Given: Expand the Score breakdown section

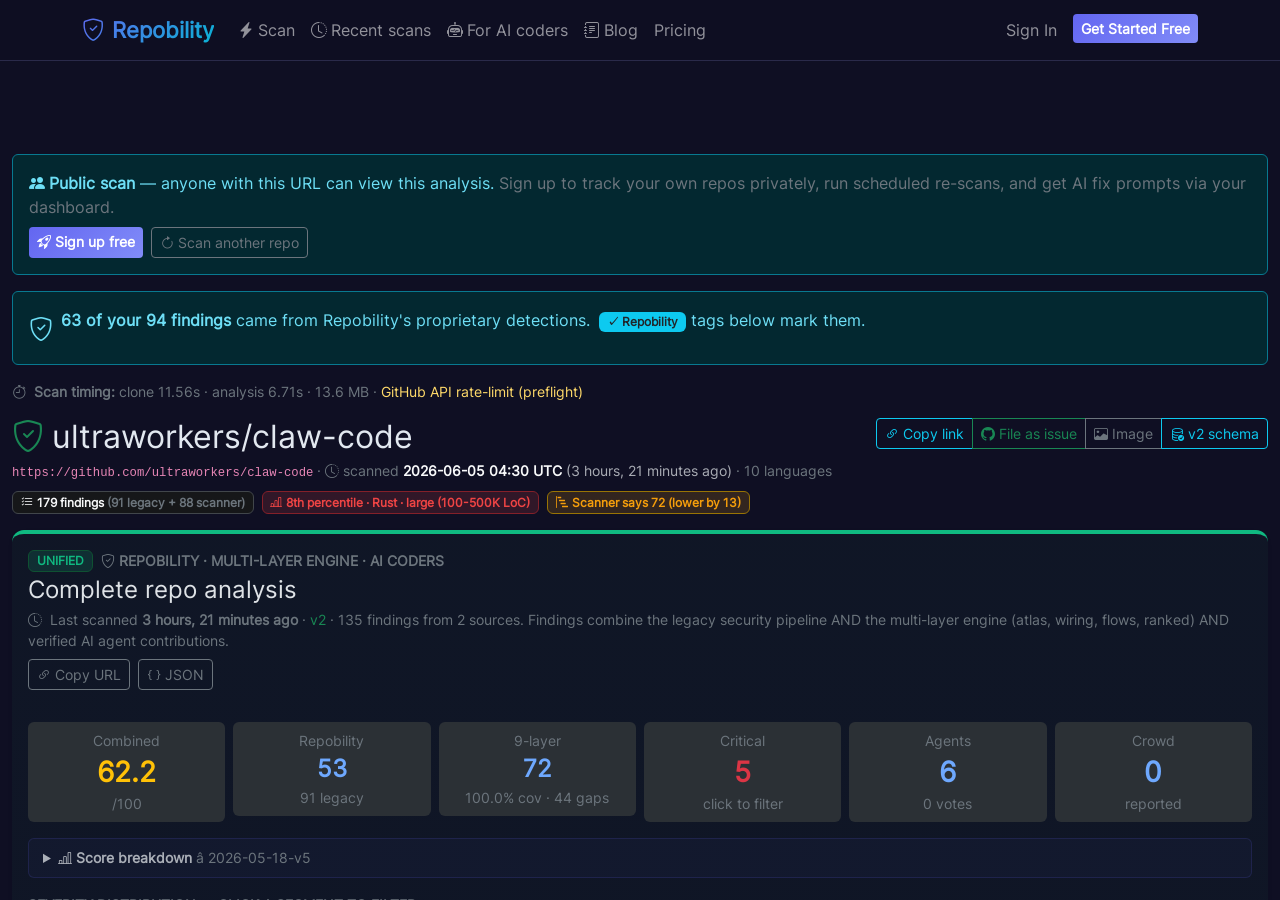Looking at the screenshot, I should coord(640,858).
